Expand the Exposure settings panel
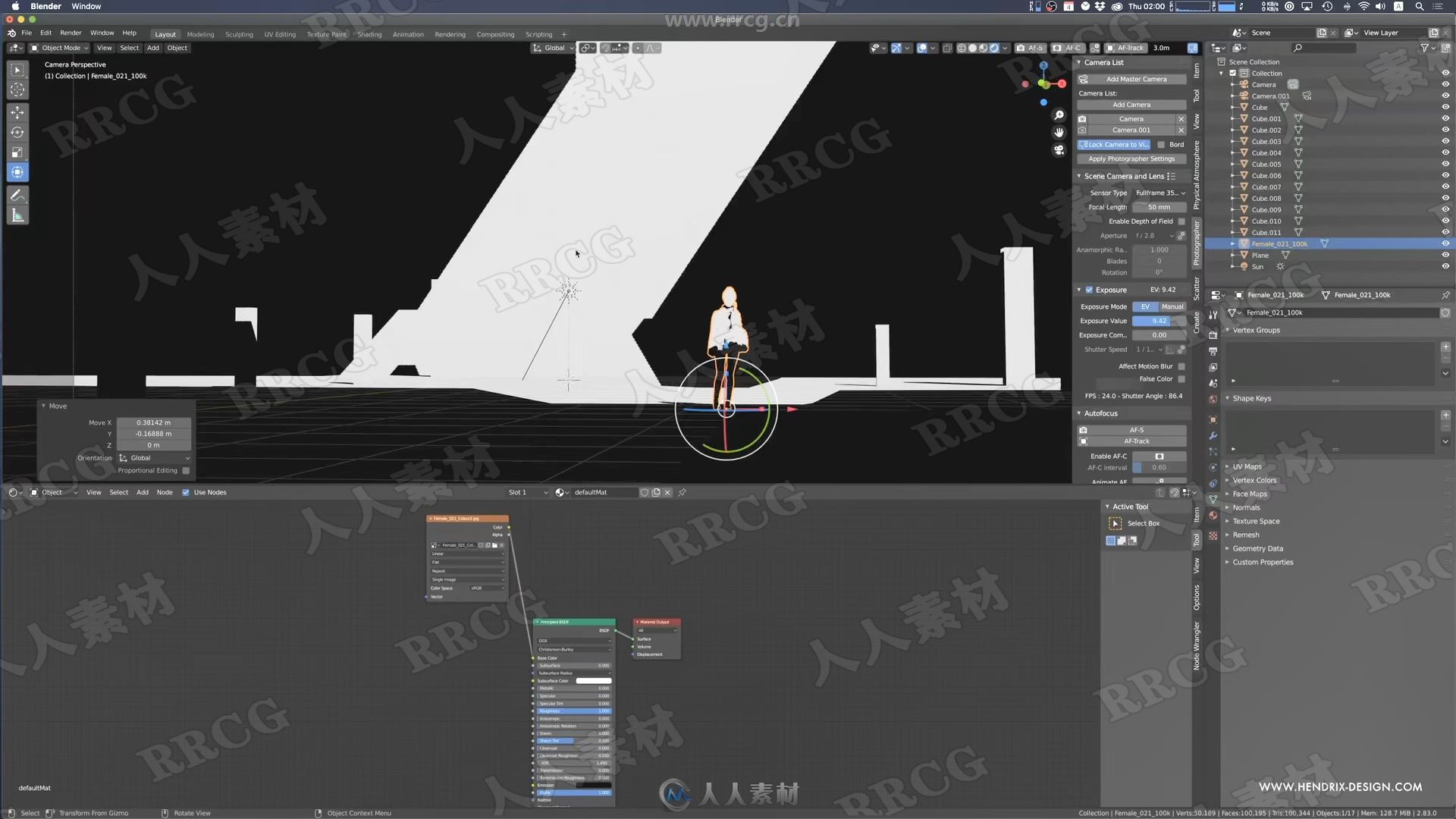 (x=1079, y=289)
